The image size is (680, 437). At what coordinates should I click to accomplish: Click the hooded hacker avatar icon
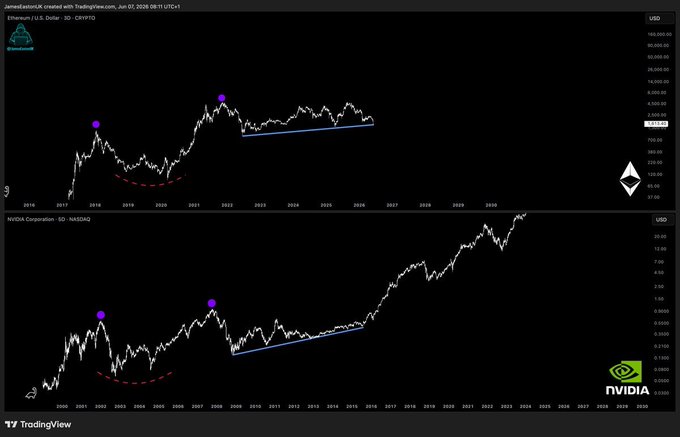point(20,35)
